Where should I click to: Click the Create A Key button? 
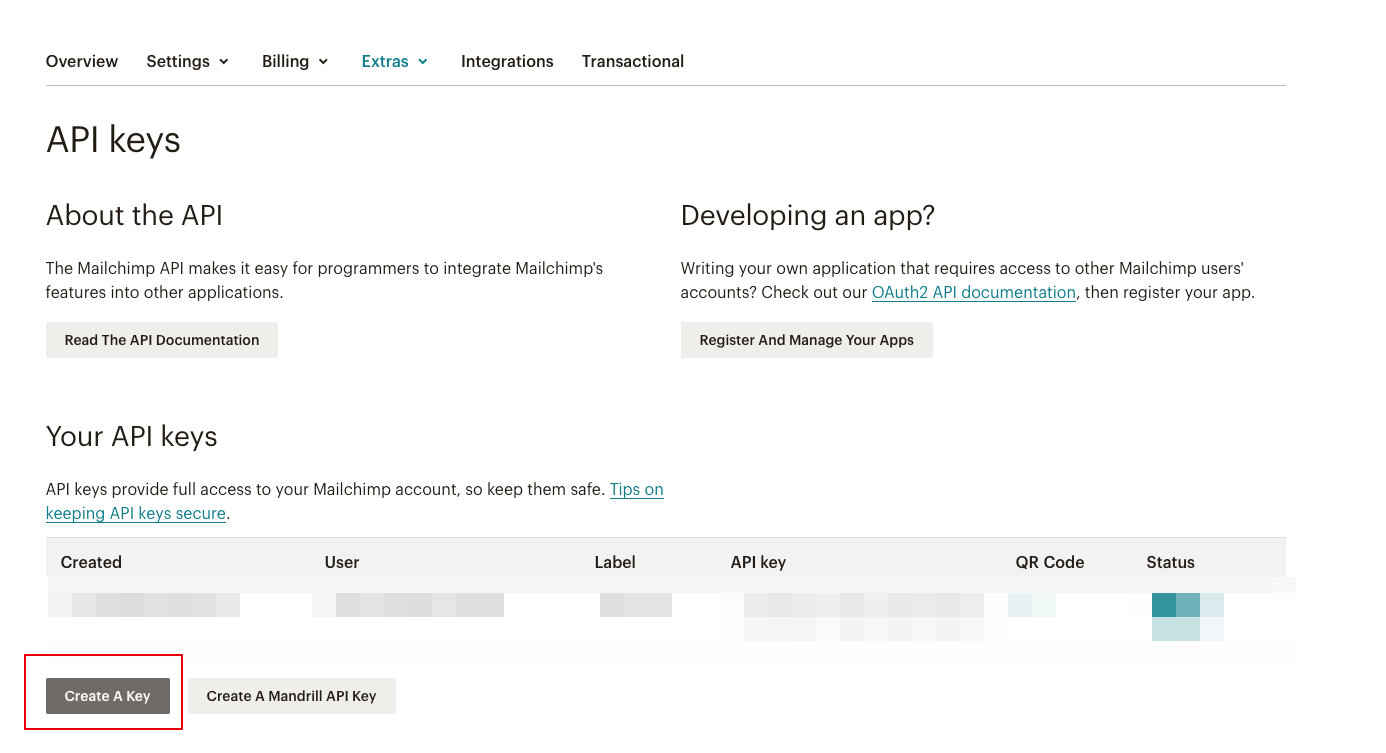pos(107,696)
